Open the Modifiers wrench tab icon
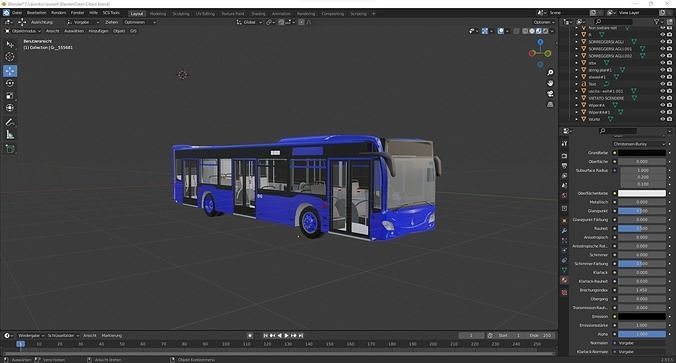Viewport: 676px width, 363px height. pyautogui.click(x=564, y=231)
